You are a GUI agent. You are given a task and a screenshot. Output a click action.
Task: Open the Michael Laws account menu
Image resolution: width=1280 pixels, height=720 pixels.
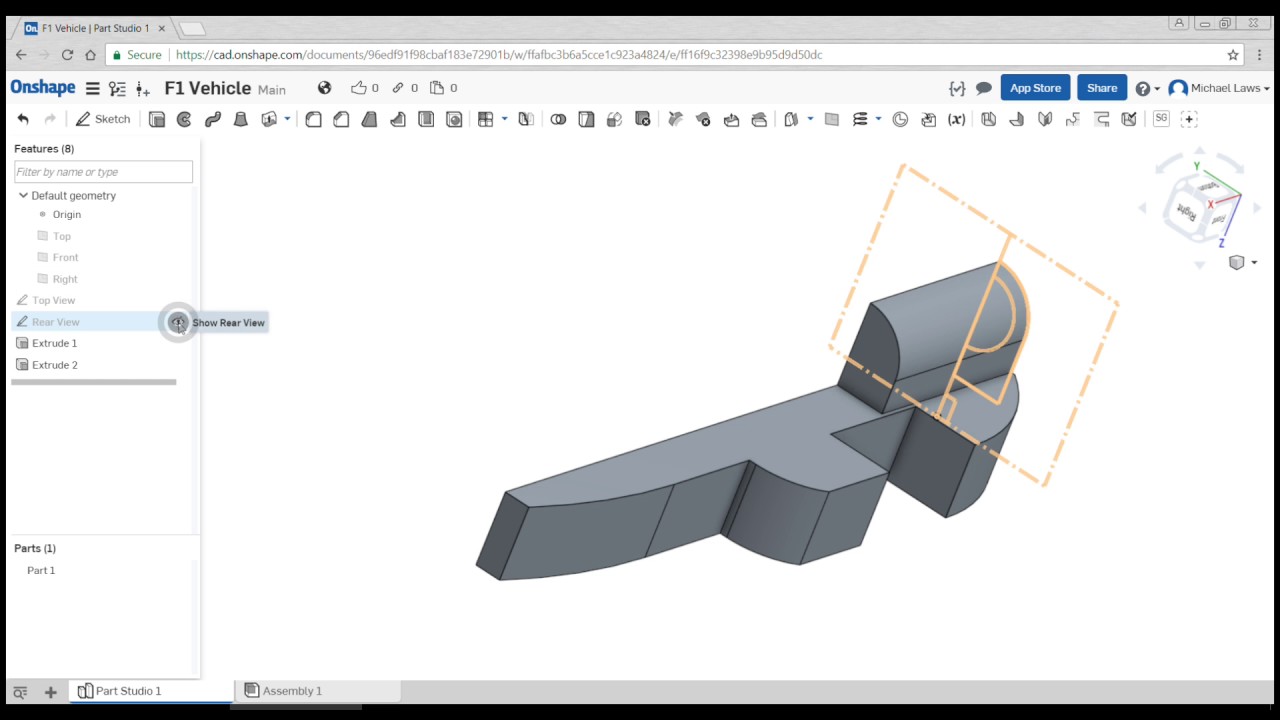click(x=1219, y=88)
